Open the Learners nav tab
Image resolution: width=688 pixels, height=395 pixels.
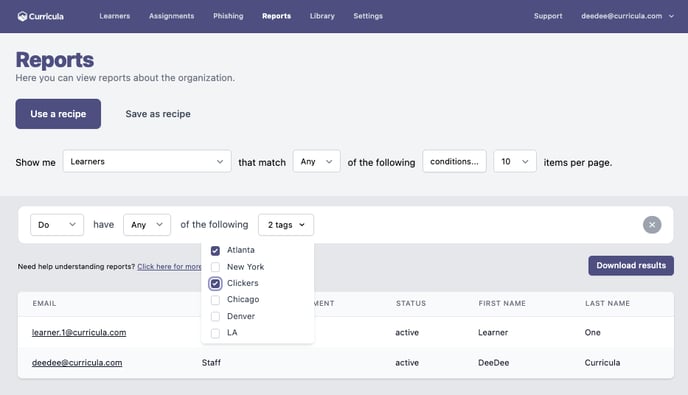click(115, 16)
